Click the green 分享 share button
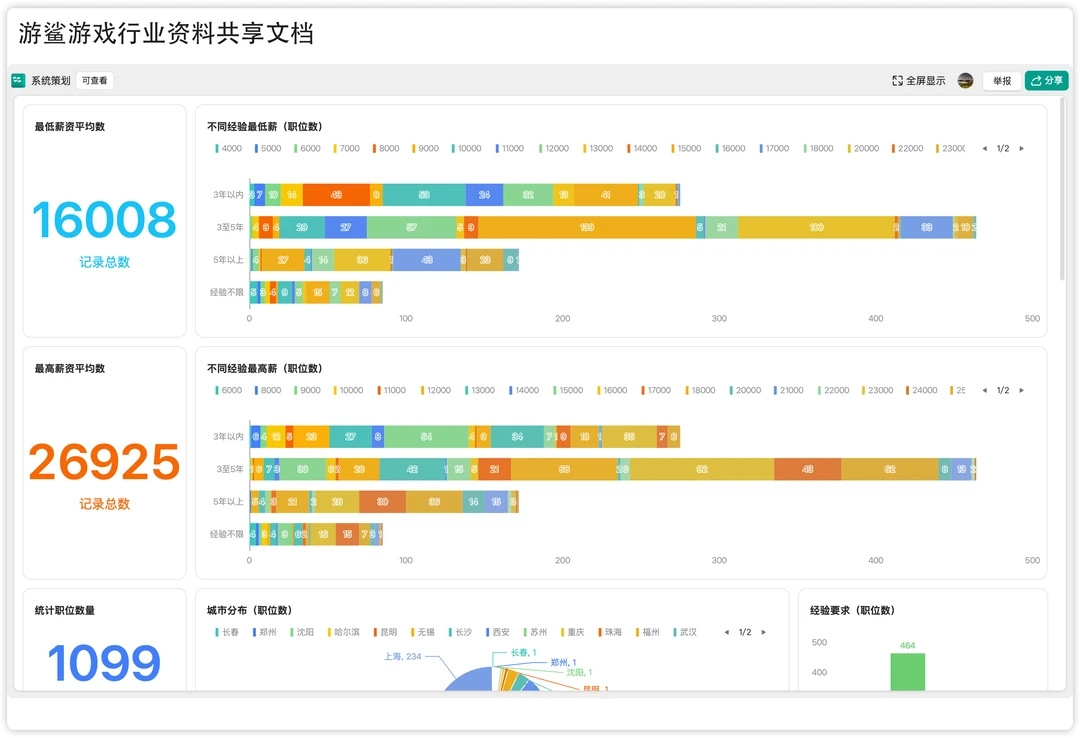Image resolution: width=1080 pixels, height=738 pixels. point(1046,81)
